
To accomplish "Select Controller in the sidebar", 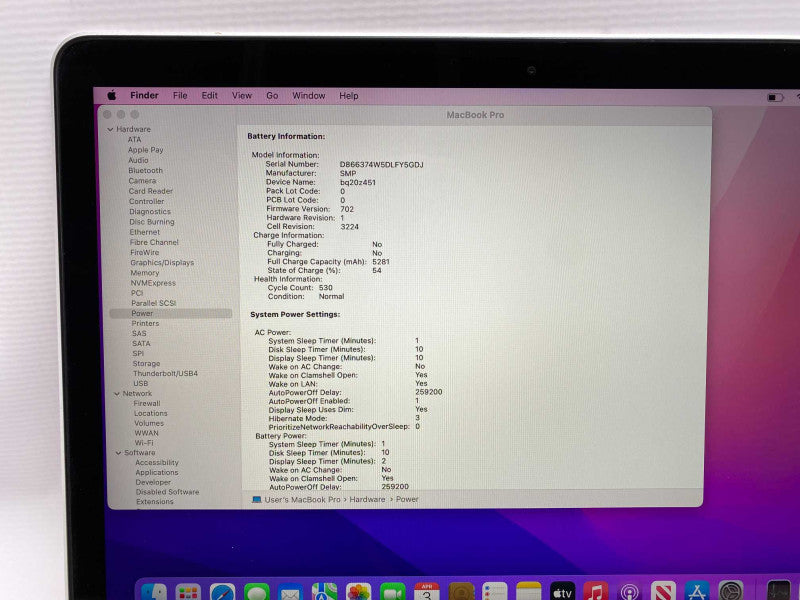I will pyautogui.click(x=146, y=201).
